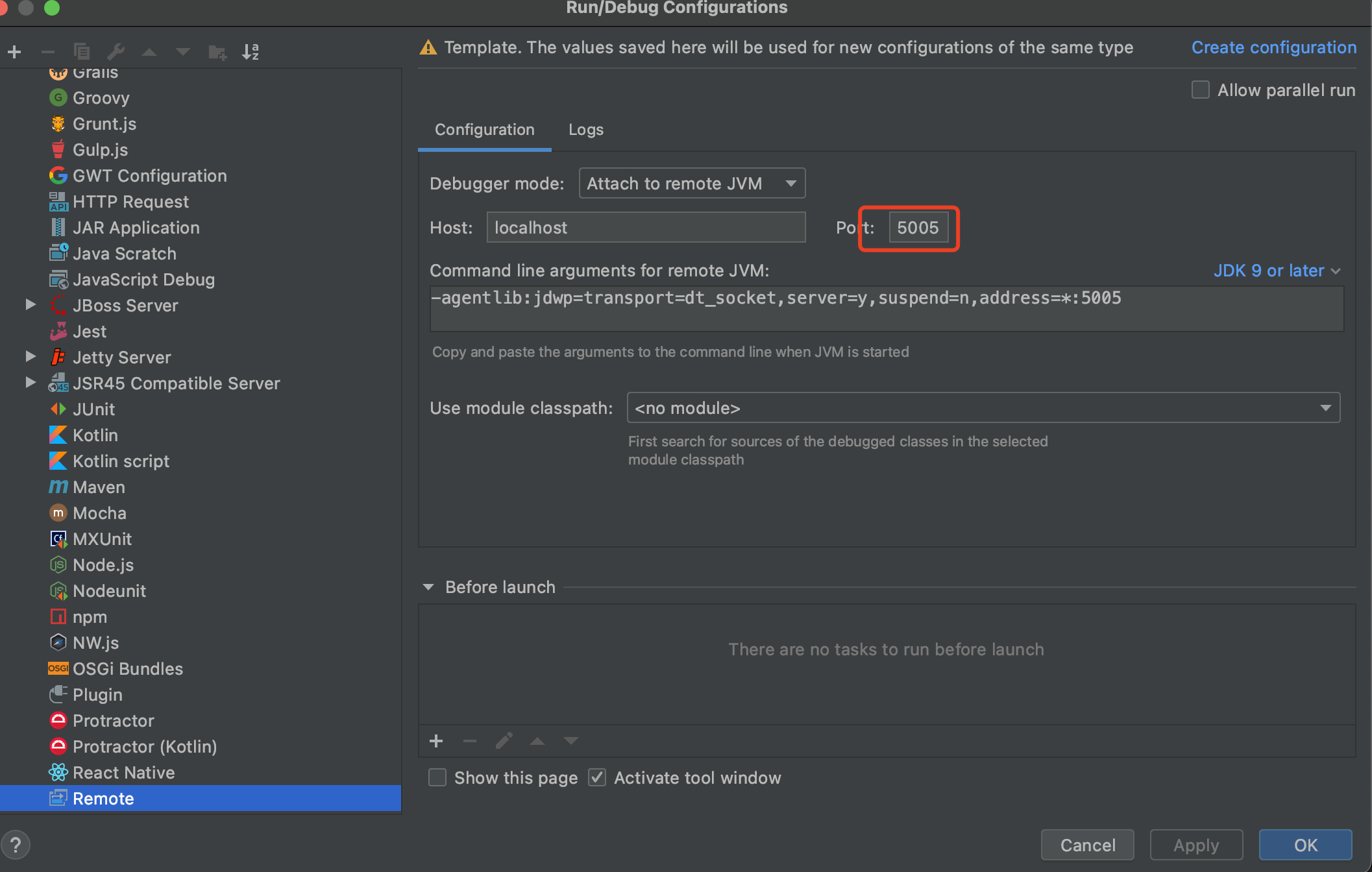Expand JSR45 Compatible Server node
1372x872 pixels.
[30, 382]
